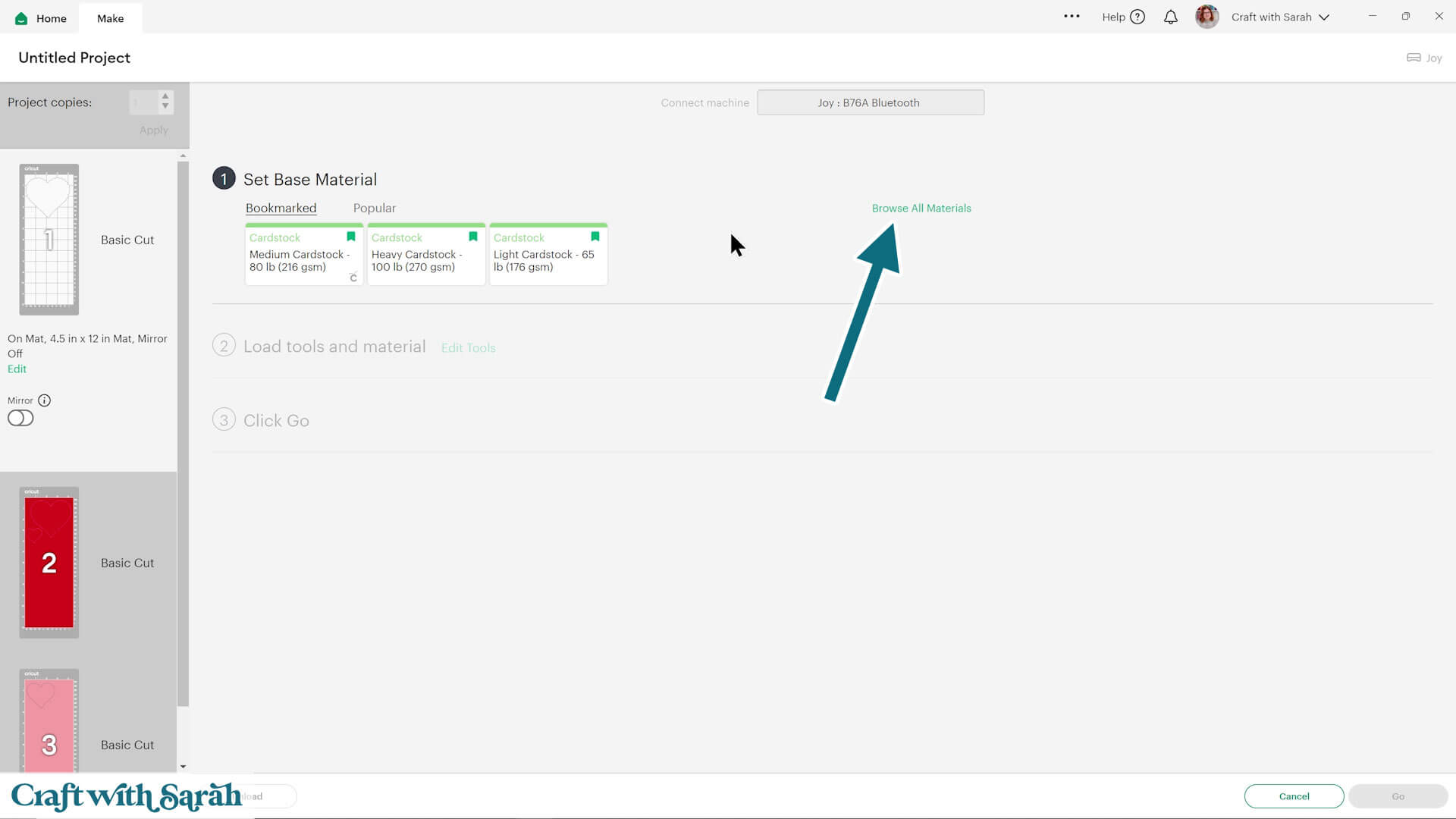Select the red mat 2 thumbnail
This screenshot has width=1456, height=819.
[x=49, y=562]
